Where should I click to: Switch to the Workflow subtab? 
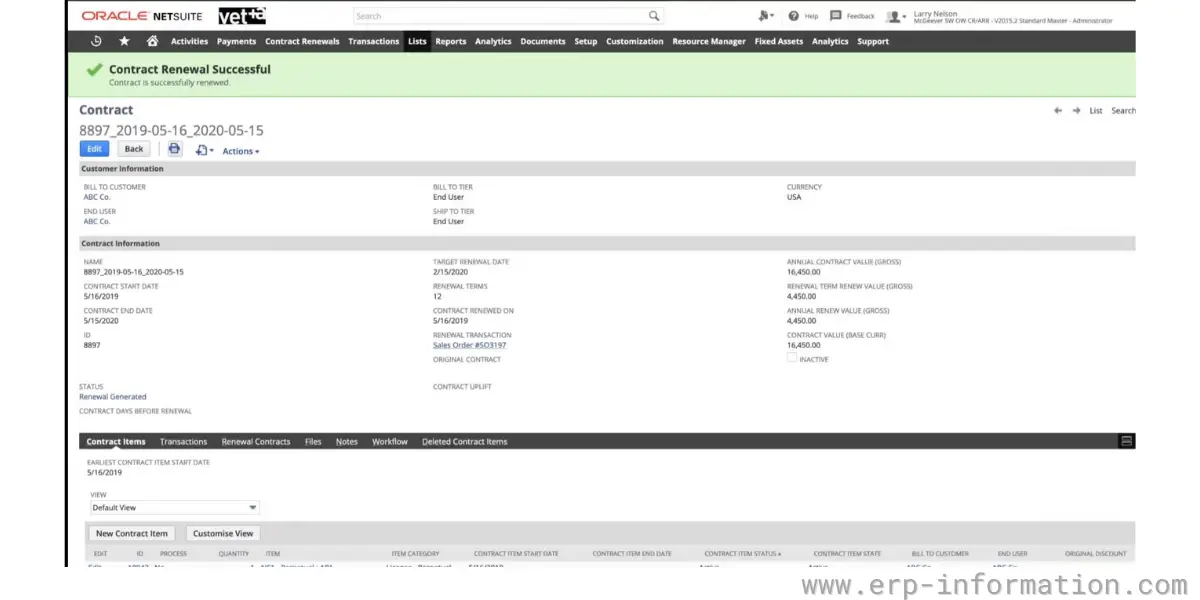(x=390, y=441)
